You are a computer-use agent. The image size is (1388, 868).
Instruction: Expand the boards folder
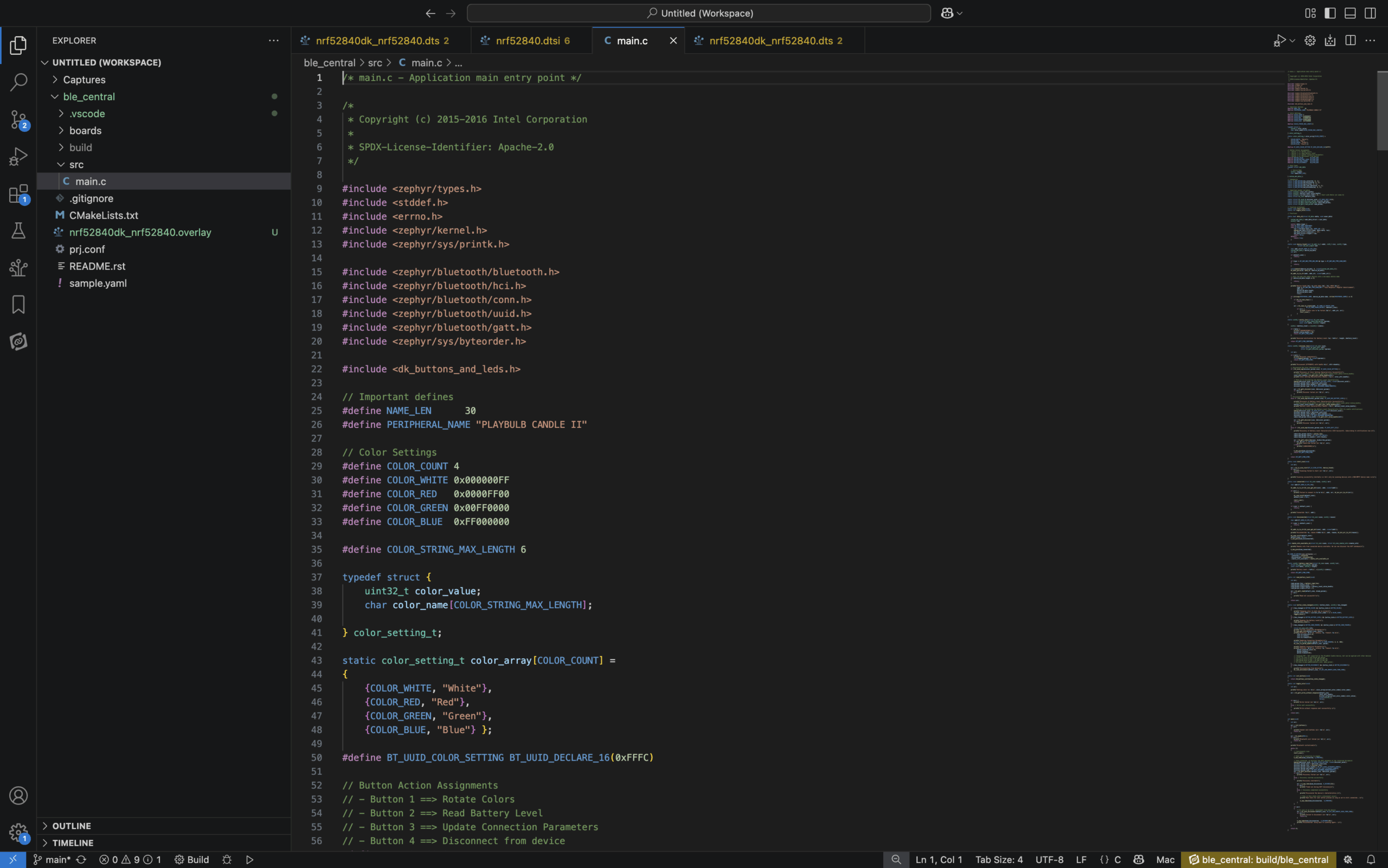tap(85, 130)
